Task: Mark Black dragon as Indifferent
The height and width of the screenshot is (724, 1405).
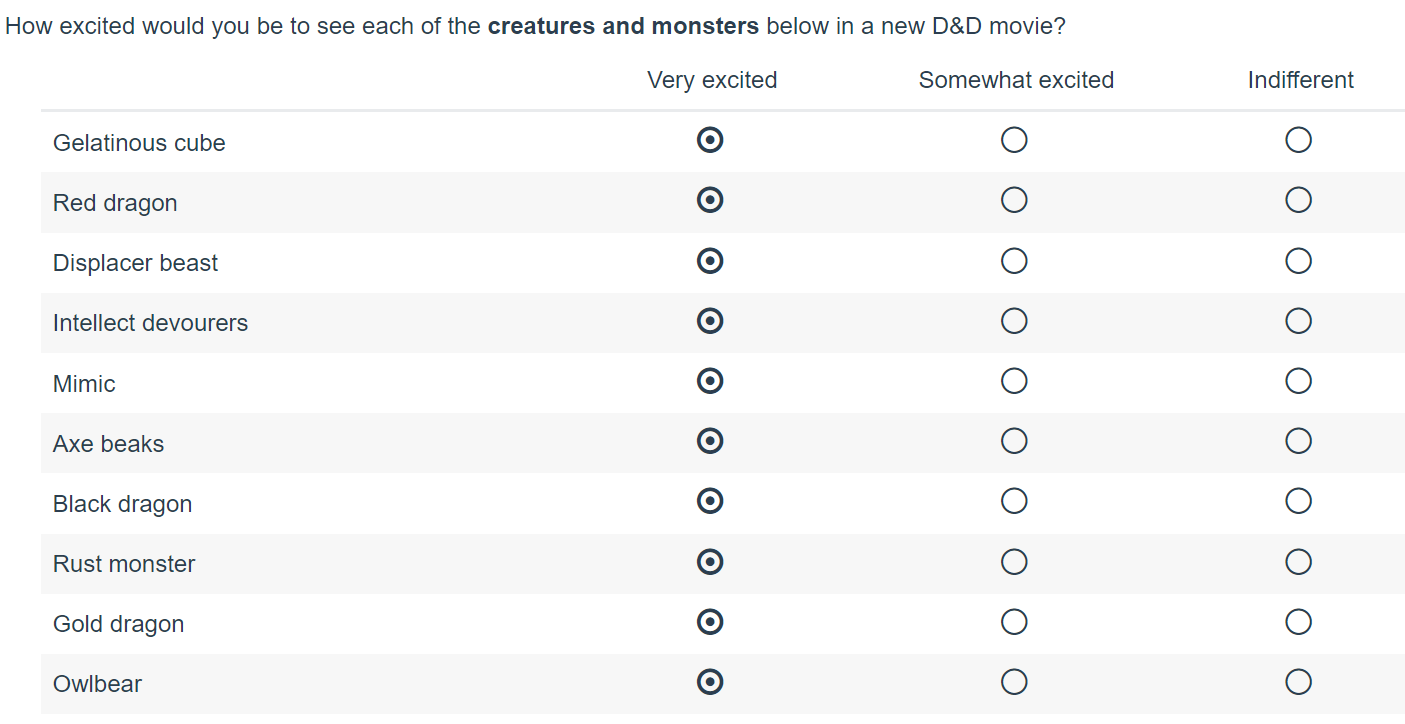Action: 1298,501
